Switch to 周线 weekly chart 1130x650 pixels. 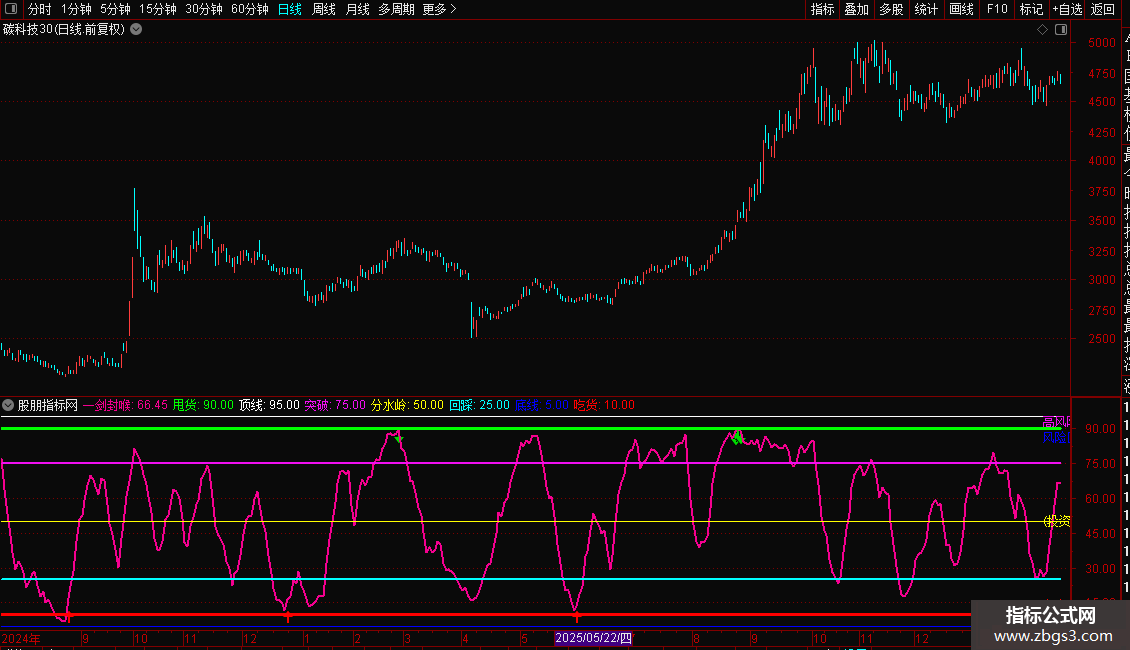pos(324,9)
